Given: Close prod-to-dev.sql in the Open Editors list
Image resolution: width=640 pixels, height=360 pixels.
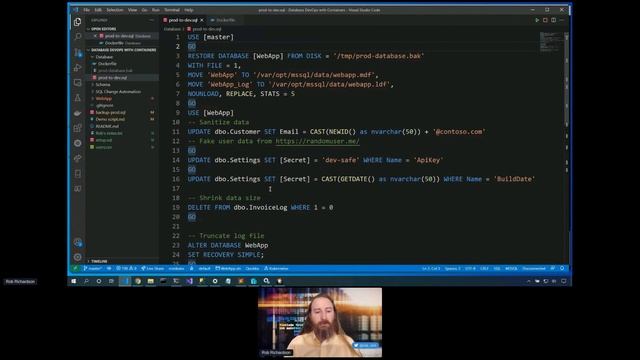Looking at the screenshot, I should [x=95, y=36].
